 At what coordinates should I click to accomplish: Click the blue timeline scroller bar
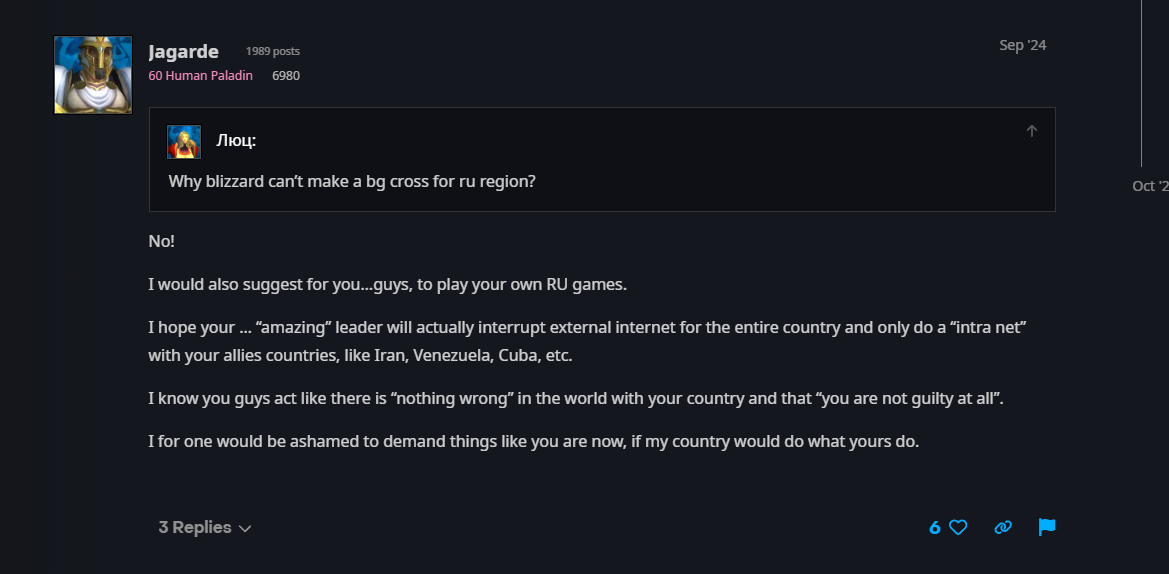click(1141, 83)
